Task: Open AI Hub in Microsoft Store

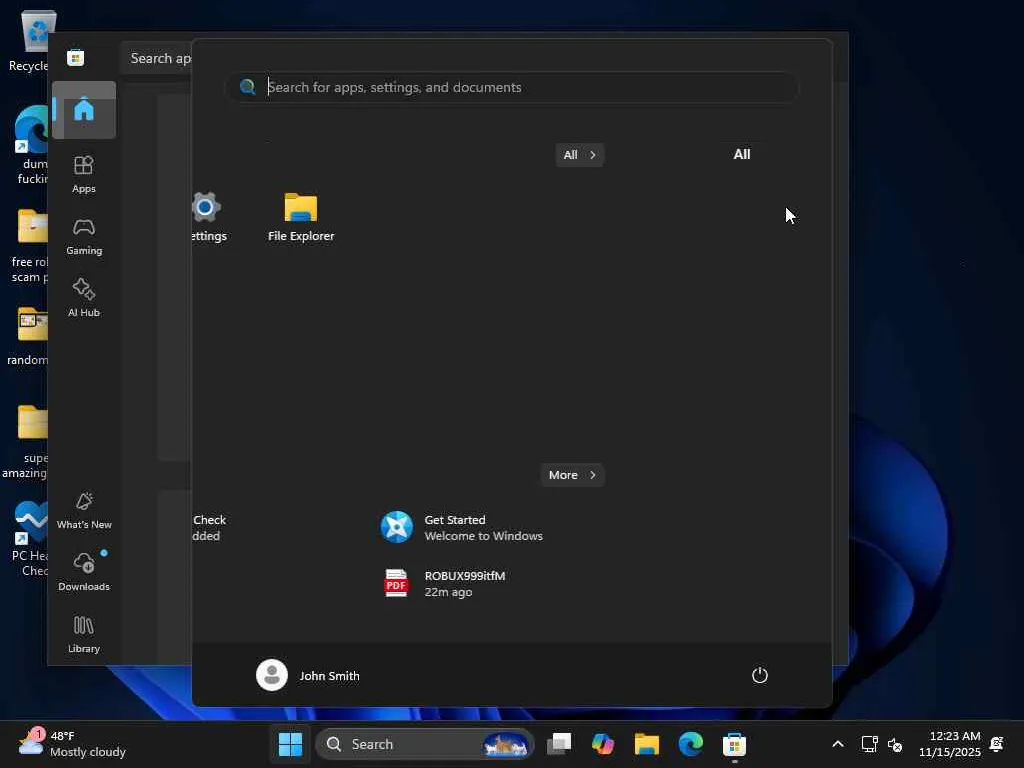Action: [84, 298]
